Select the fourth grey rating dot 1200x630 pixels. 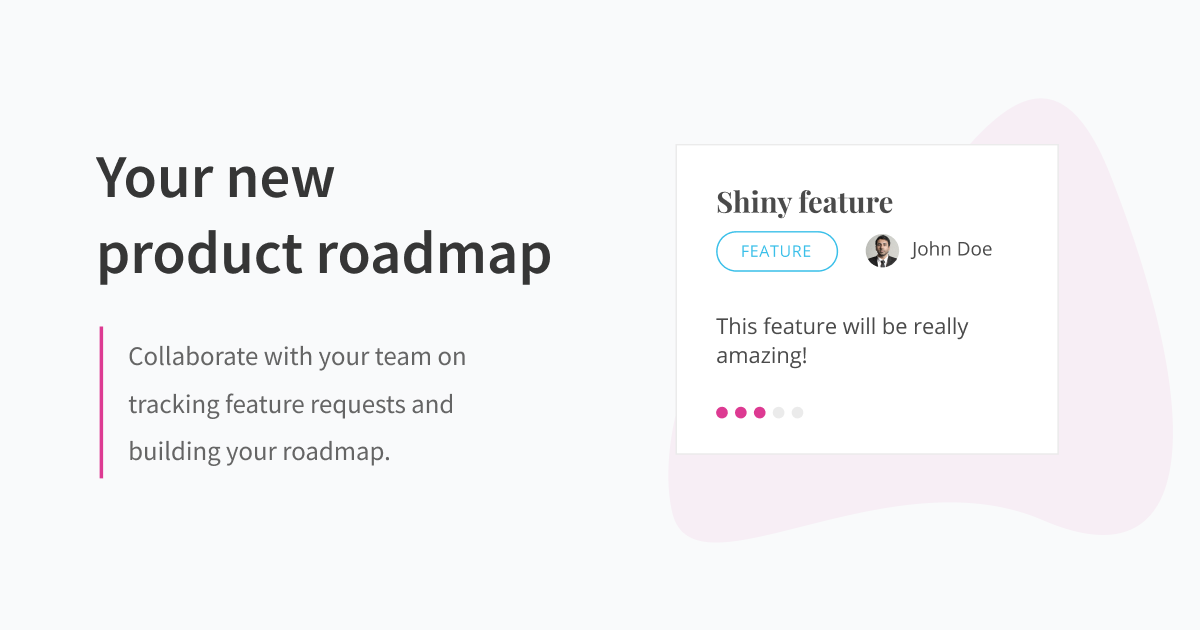point(778,412)
